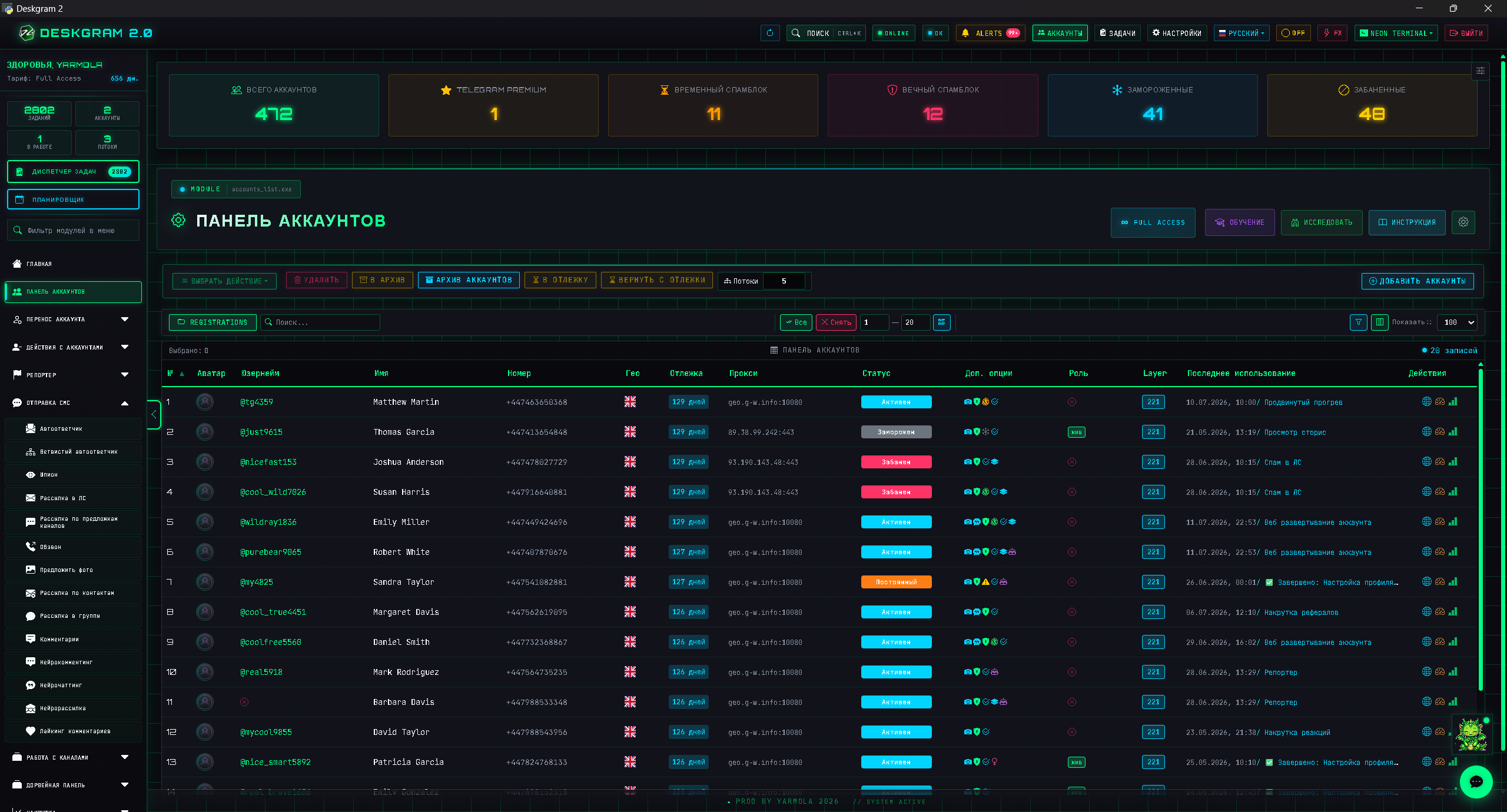The image size is (1507, 812).
Task: Open panel settings gear beside Инструкция
Action: pos(1463,222)
